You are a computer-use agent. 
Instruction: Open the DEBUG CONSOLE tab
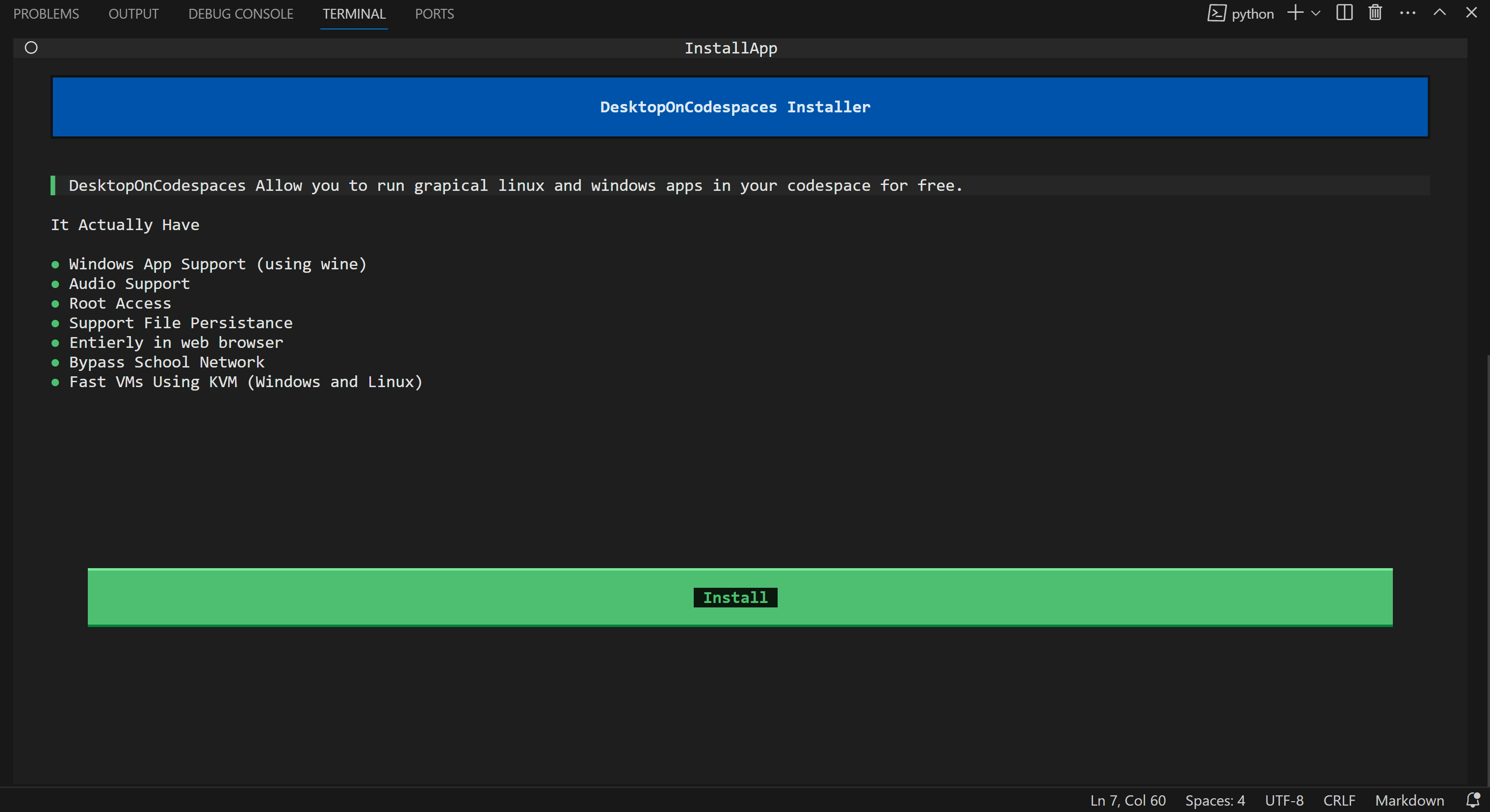[x=240, y=14]
